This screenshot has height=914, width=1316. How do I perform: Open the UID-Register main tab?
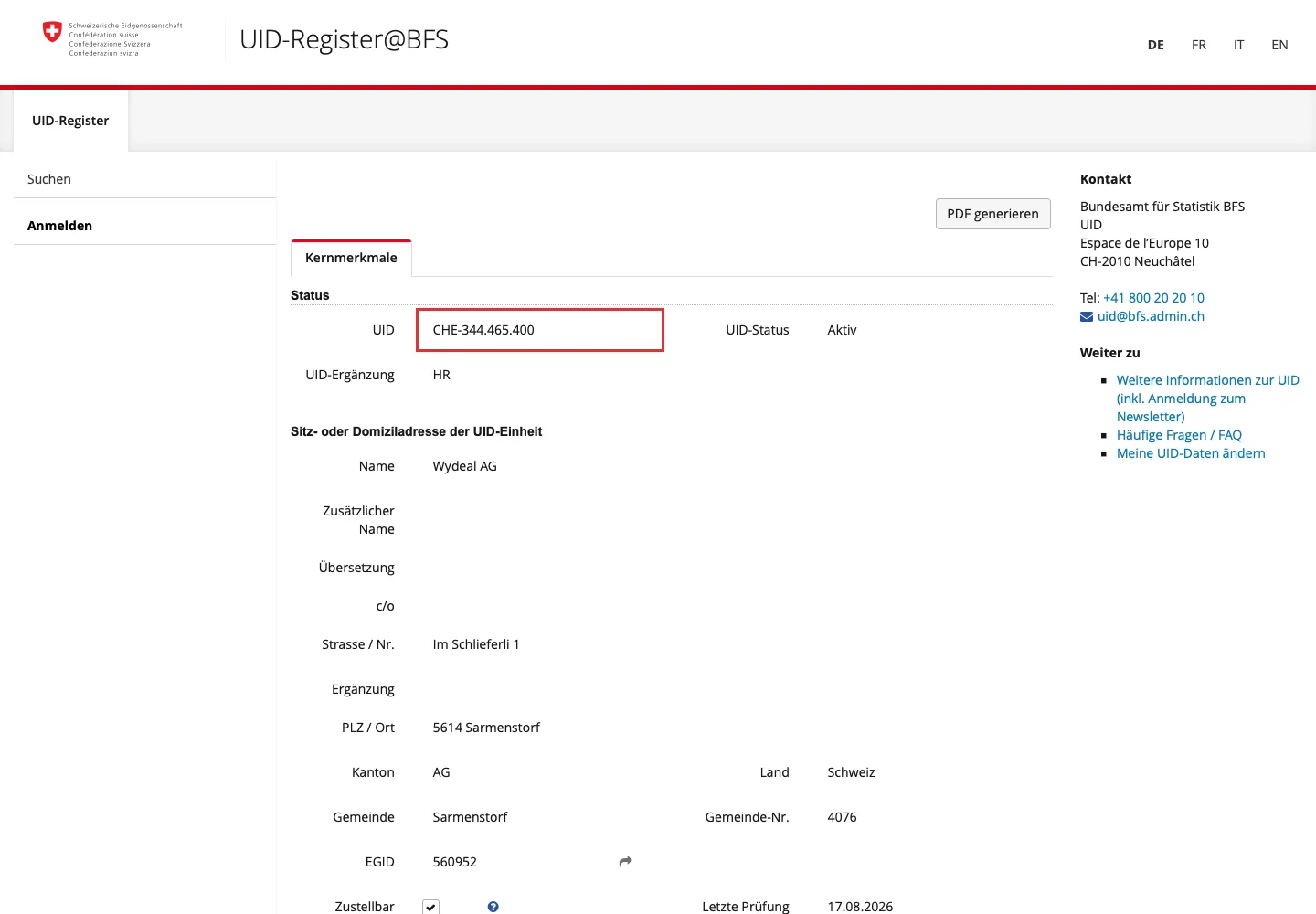70,121
